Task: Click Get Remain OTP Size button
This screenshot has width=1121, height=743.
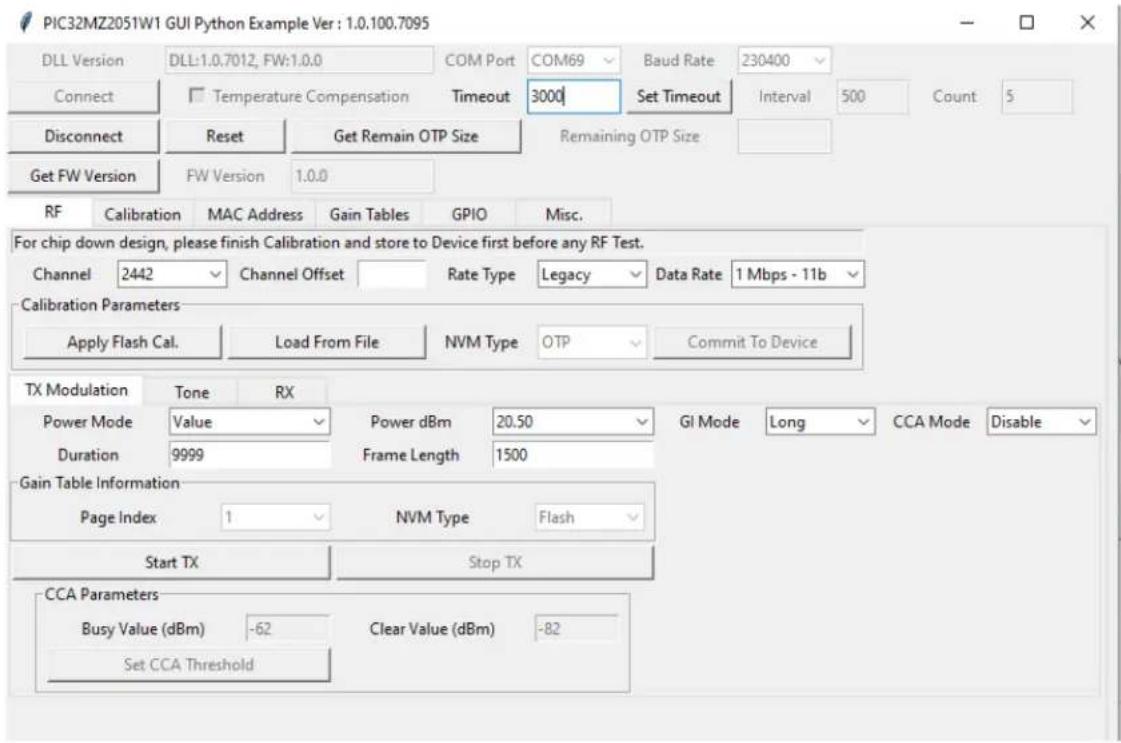Action: 405,136
